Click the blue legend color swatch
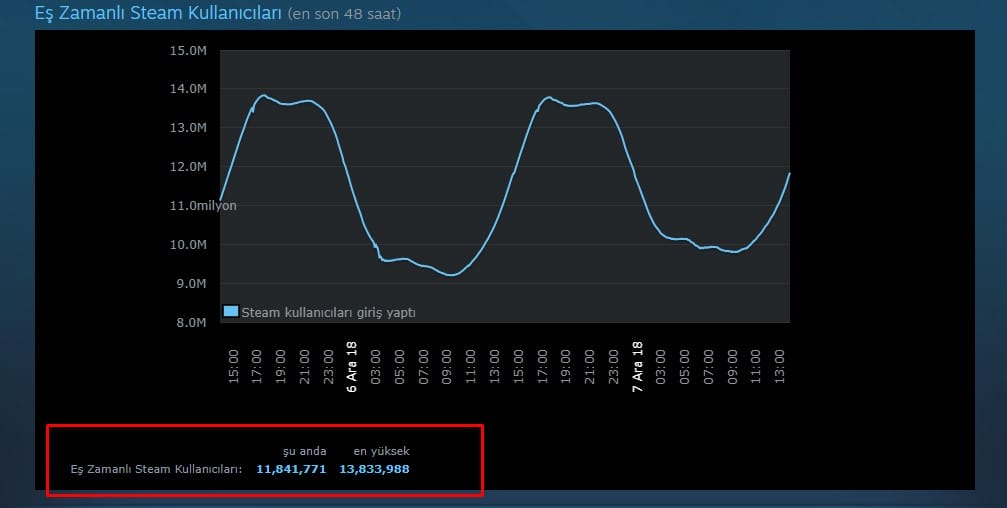 pos(231,312)
